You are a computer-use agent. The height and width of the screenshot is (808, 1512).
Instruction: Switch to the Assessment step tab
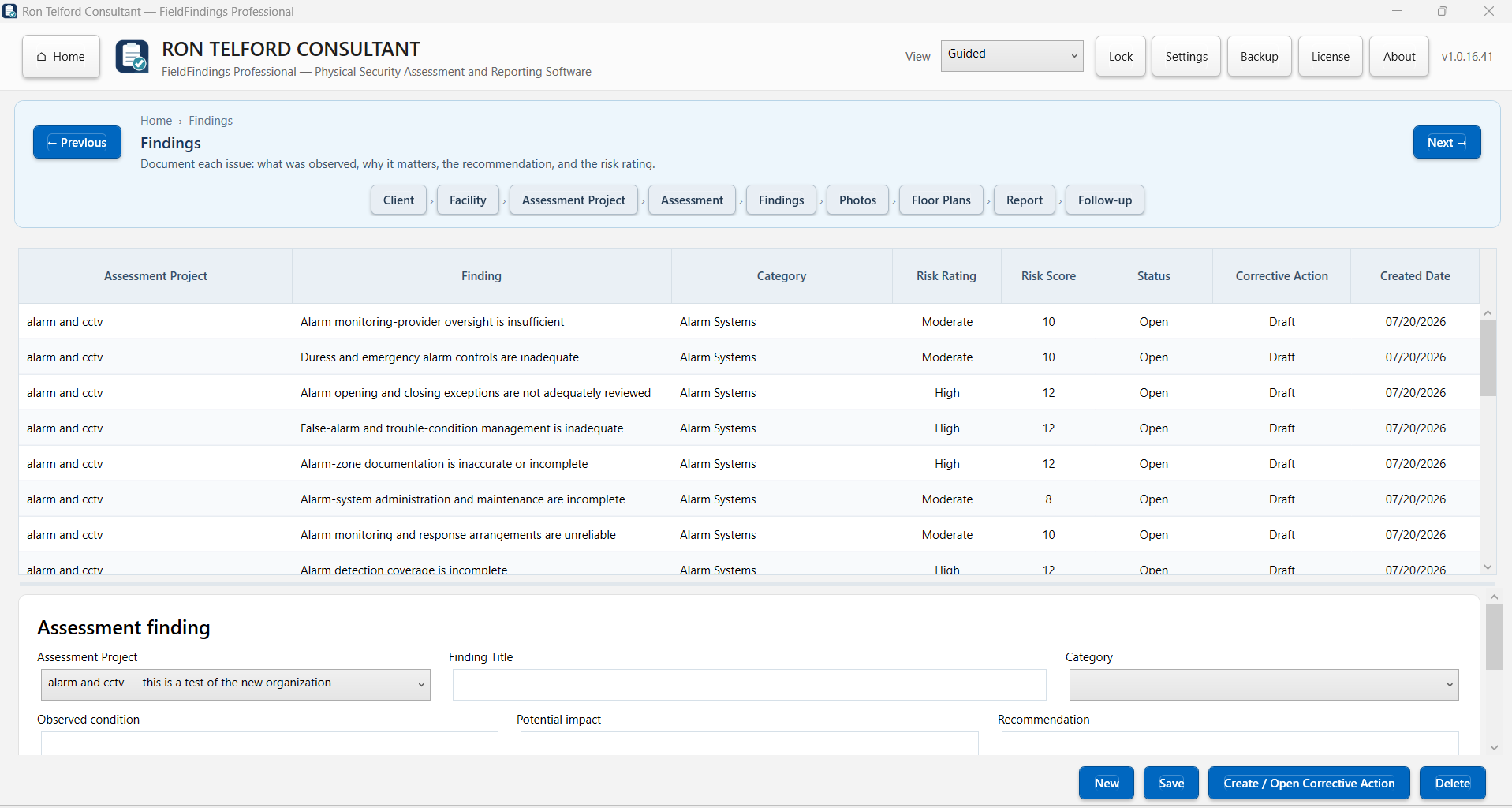coord(692,200)
